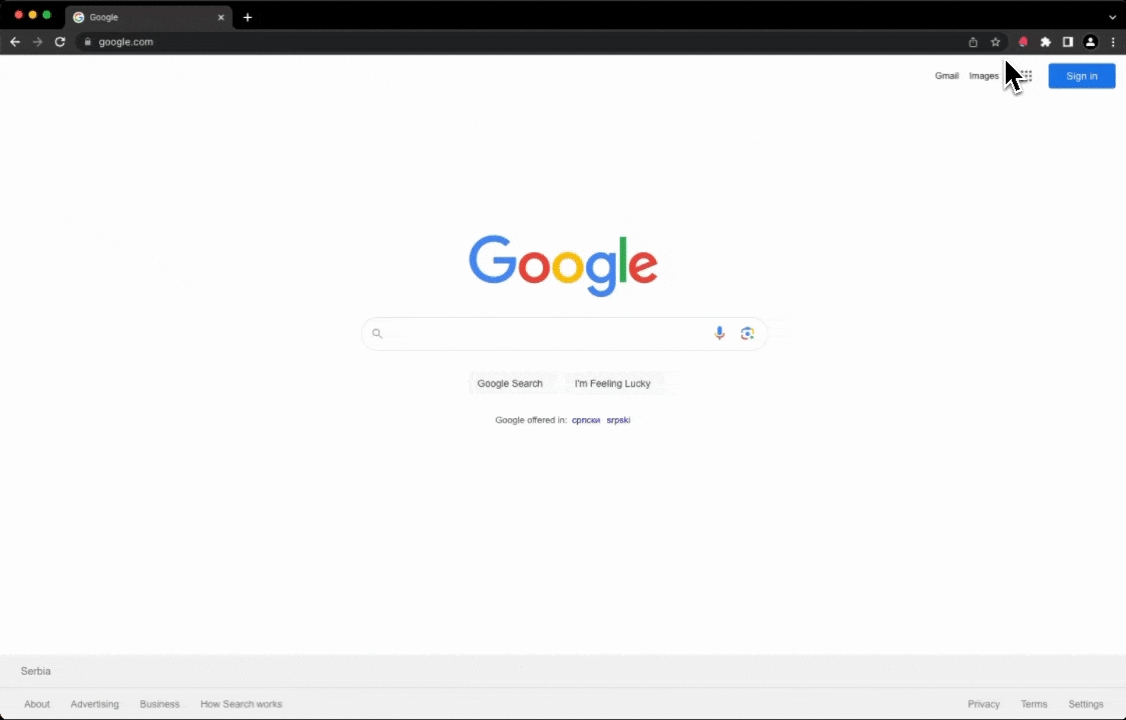Go back to the previous page

pyautogui.click(x=15, y=42)
